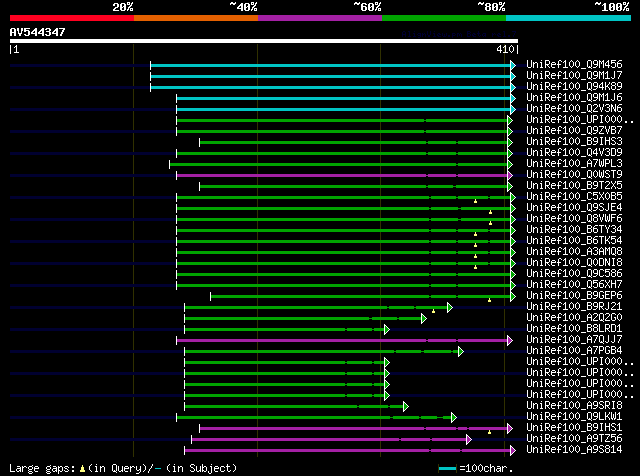The height and width of the screenshot is (476, 640).
Task: Click the green arrowhead on the Q9LKW1 row
Action: [x=454, y=418]
